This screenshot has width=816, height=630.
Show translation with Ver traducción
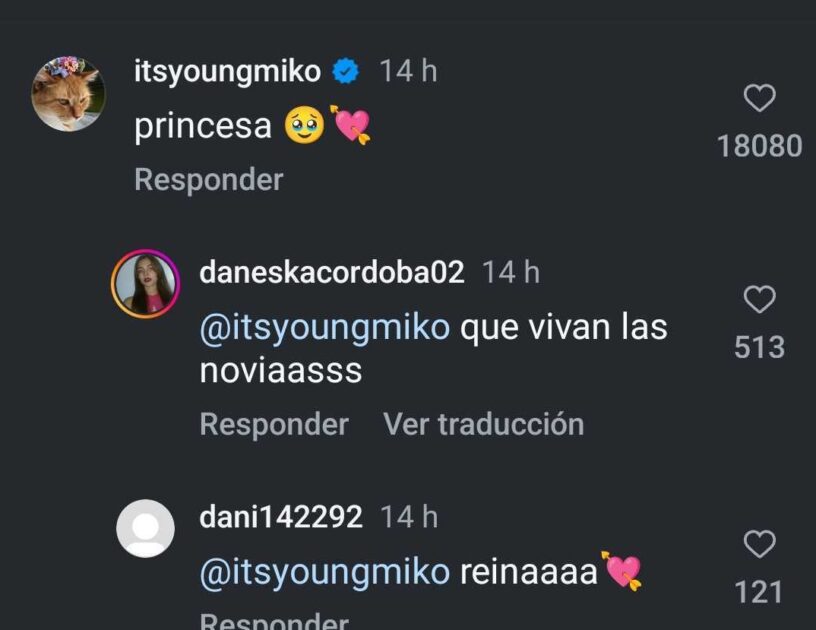[483, 424]
